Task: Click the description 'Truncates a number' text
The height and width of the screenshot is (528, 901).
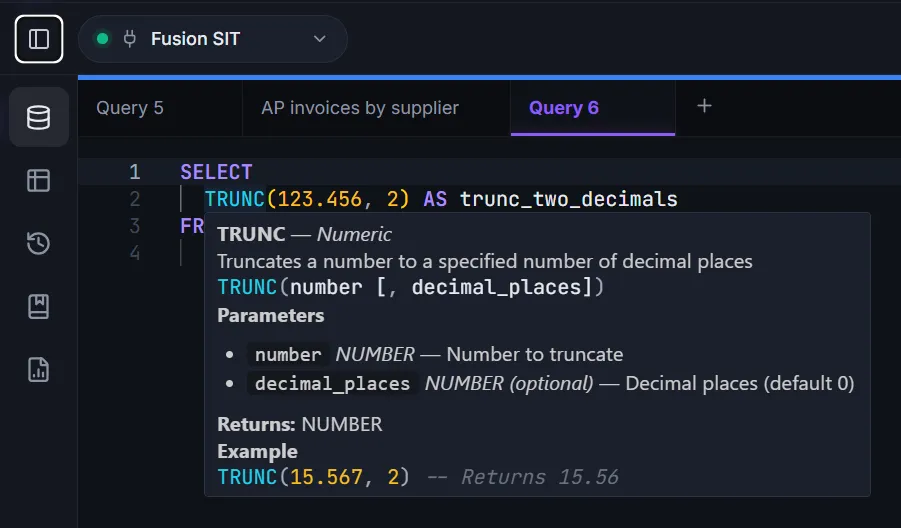Action: click(484, 261)
